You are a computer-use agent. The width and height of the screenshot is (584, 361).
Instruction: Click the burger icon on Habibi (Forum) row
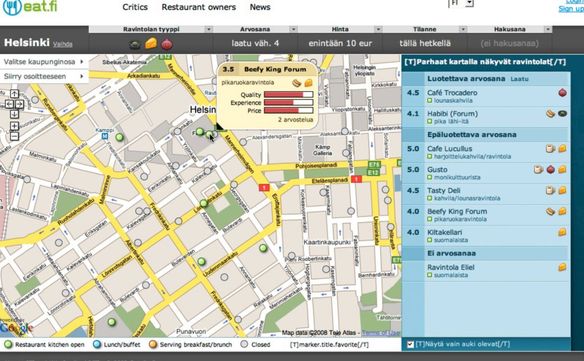pos(550,114)
